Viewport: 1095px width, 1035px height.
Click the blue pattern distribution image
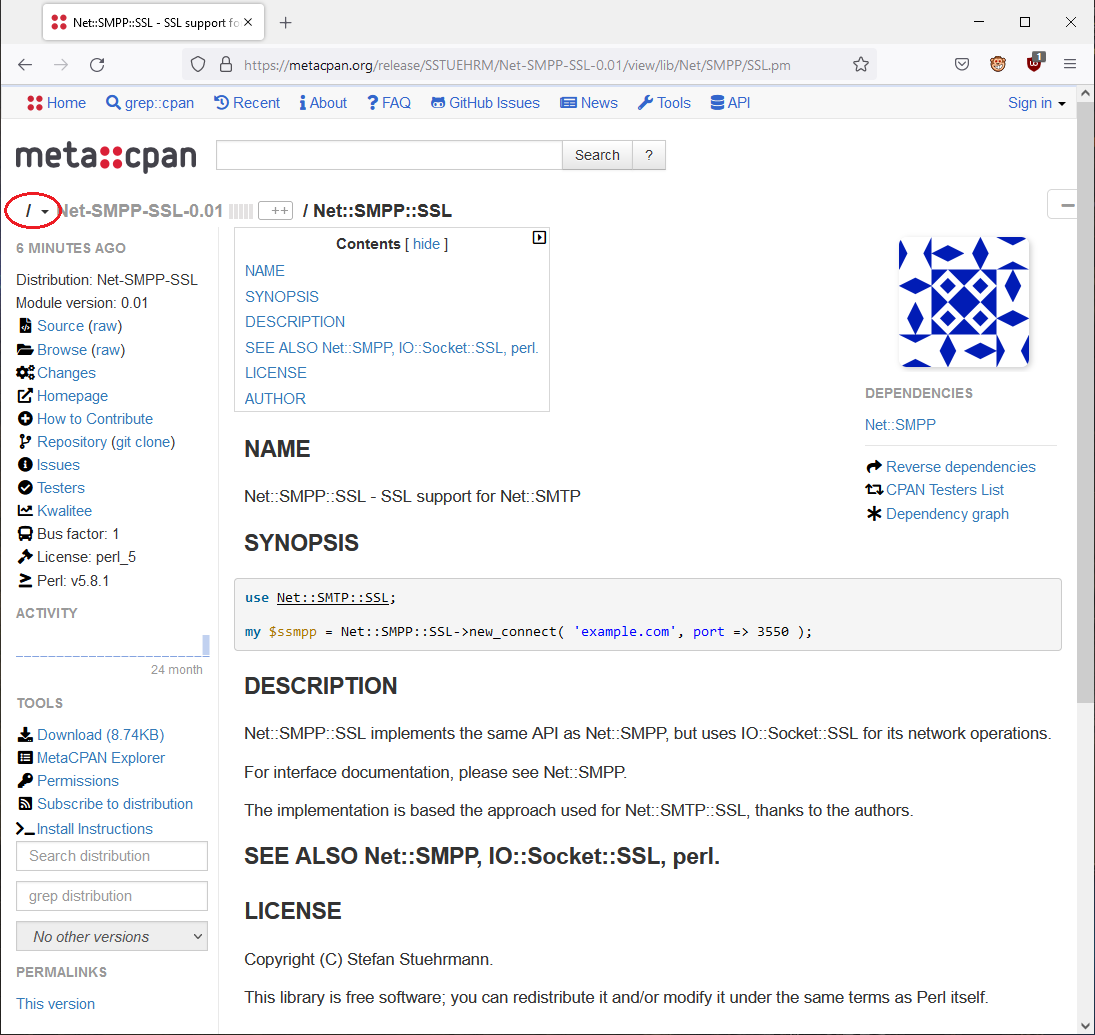pyautogui.click(x=963, y=301)
